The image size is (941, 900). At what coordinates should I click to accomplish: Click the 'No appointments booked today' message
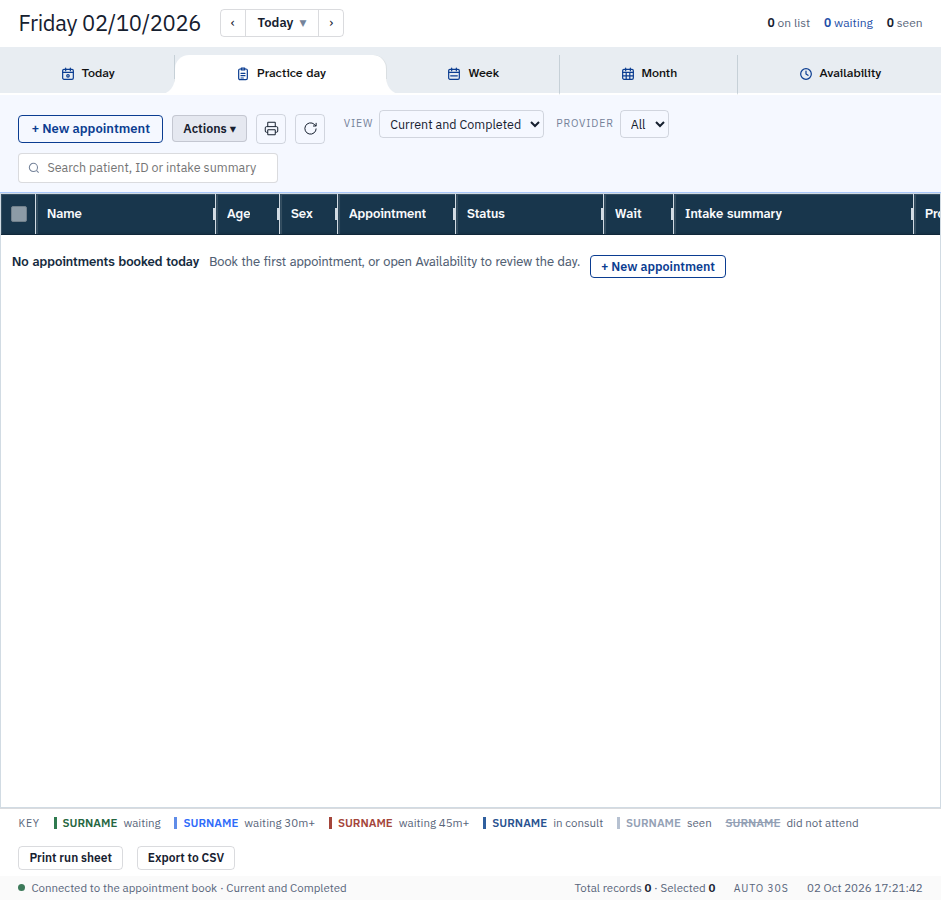pos(106,262)
